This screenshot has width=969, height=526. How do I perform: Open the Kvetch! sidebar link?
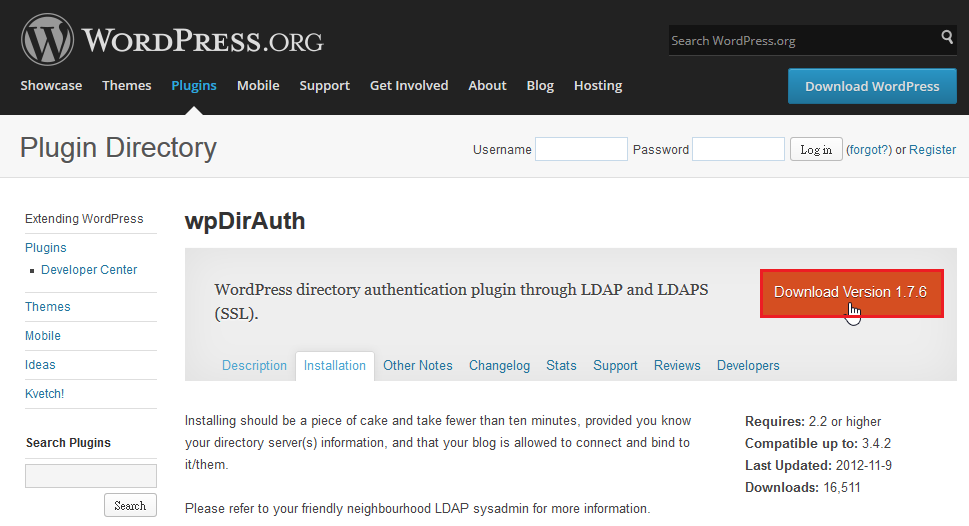pyautogui.click(x=44, y=394)
